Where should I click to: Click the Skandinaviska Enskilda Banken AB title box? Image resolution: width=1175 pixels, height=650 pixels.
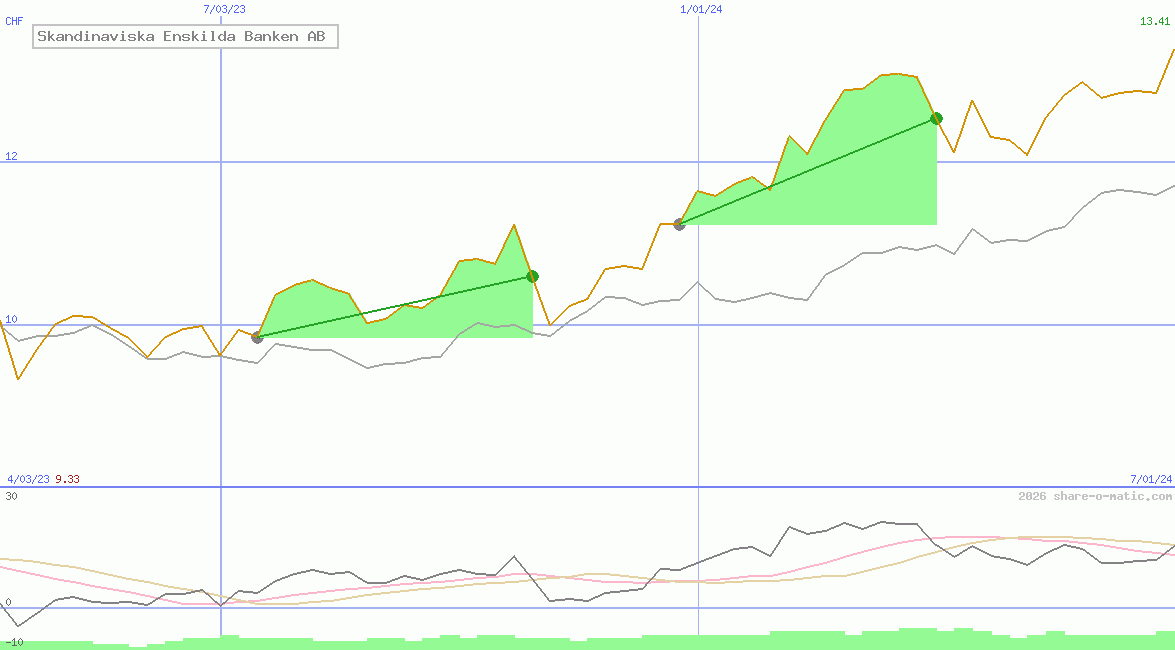[x=185, y=37]
